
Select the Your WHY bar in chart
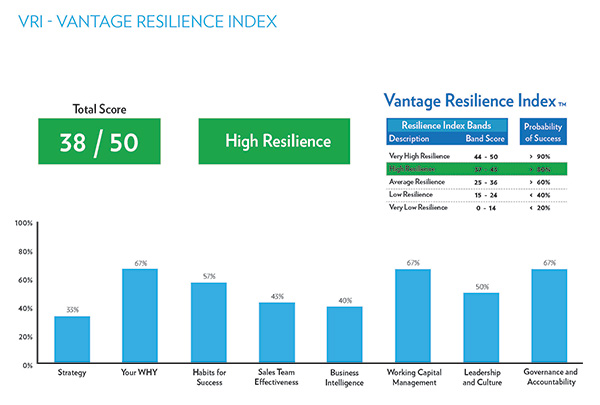pyautogui.click(x=140, y=315)
